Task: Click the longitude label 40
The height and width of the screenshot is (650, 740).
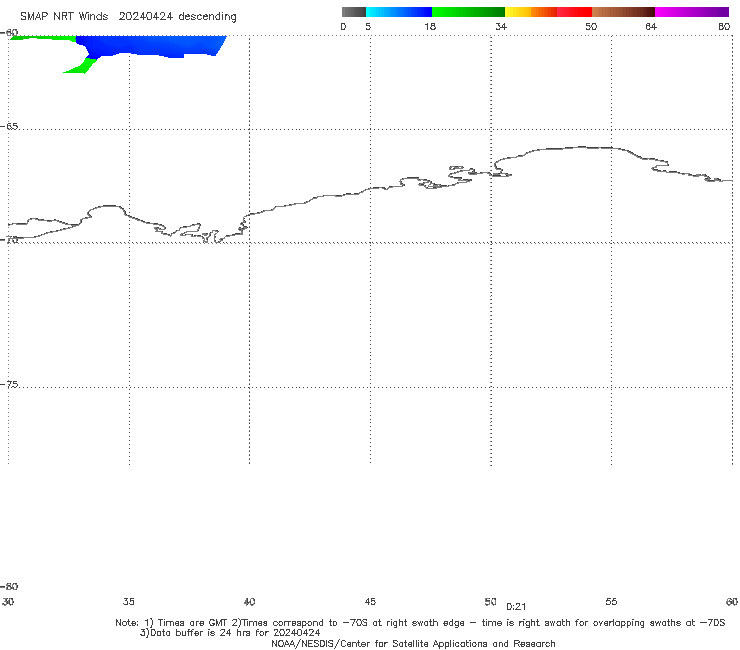Action: (249, 601)
